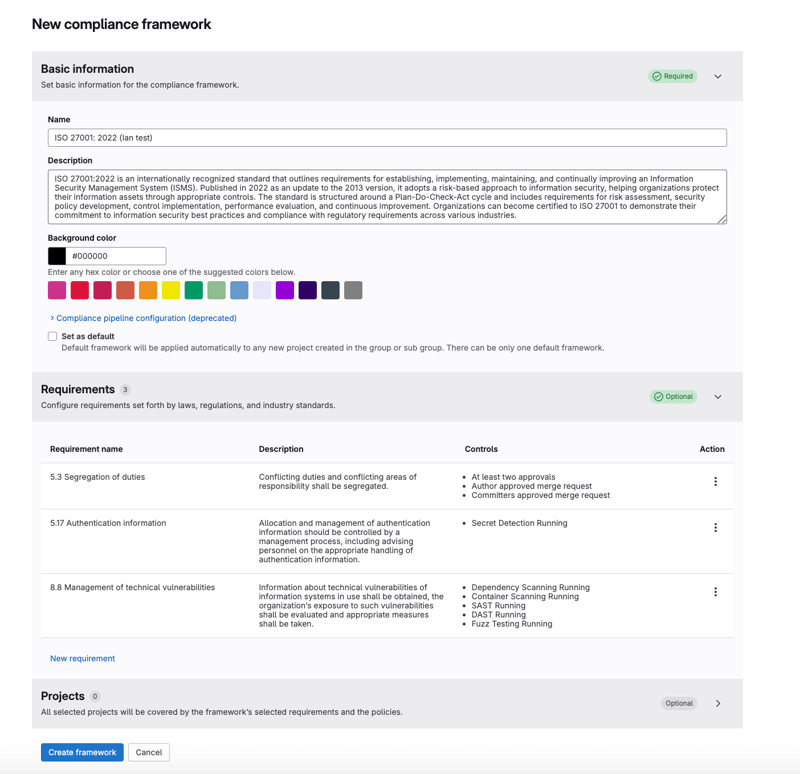Viewport: 800px width, 774px height.
Task: Click the Requirements section heading
Action: [x=78, y=389]
